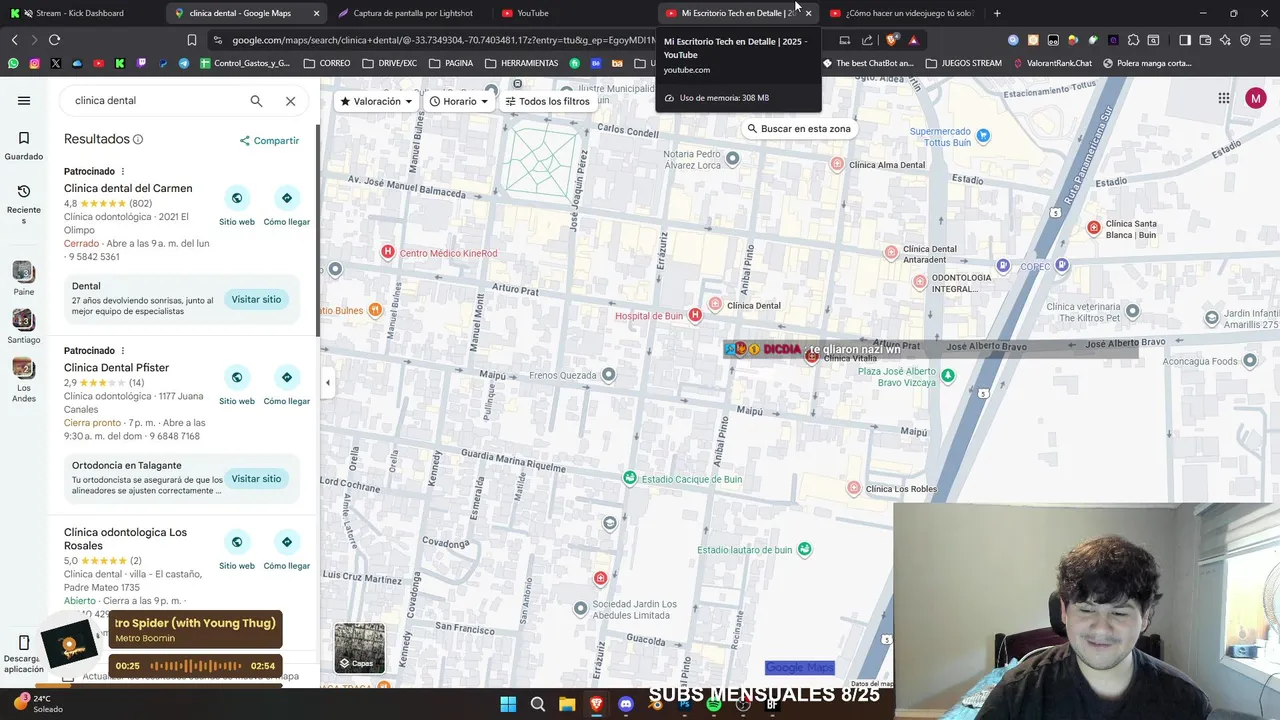This screenshot has height=720, width=1280.
Task: Reload the page
Action: [54, 40]
